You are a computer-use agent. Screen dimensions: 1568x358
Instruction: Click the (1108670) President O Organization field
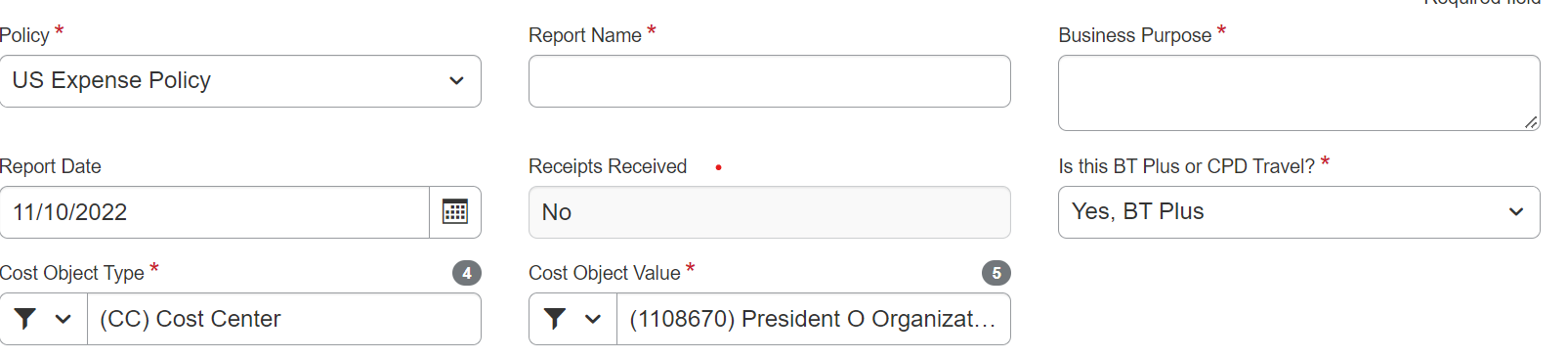coord(814,319)
